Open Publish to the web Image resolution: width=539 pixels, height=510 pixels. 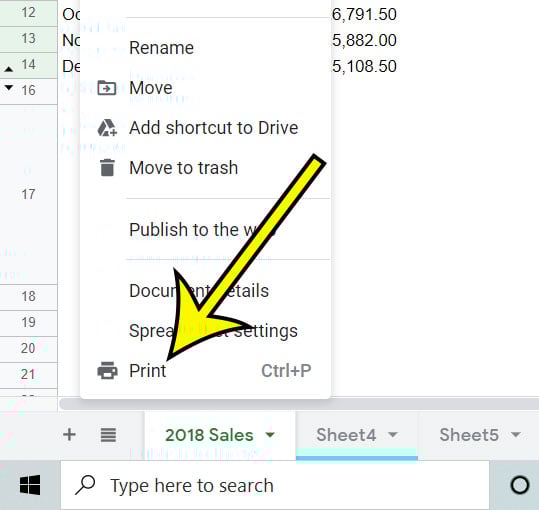pyautogui.click(x=205, y=229)
